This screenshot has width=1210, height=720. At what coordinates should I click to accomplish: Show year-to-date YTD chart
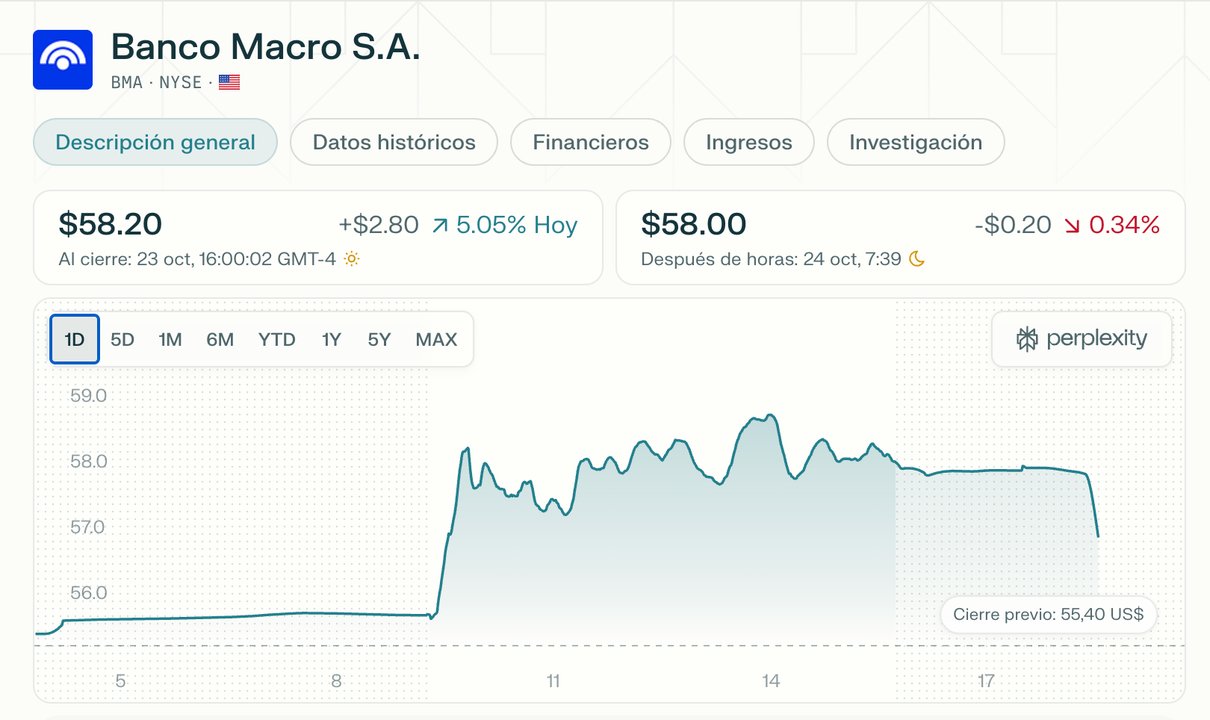tap(277, 339)
